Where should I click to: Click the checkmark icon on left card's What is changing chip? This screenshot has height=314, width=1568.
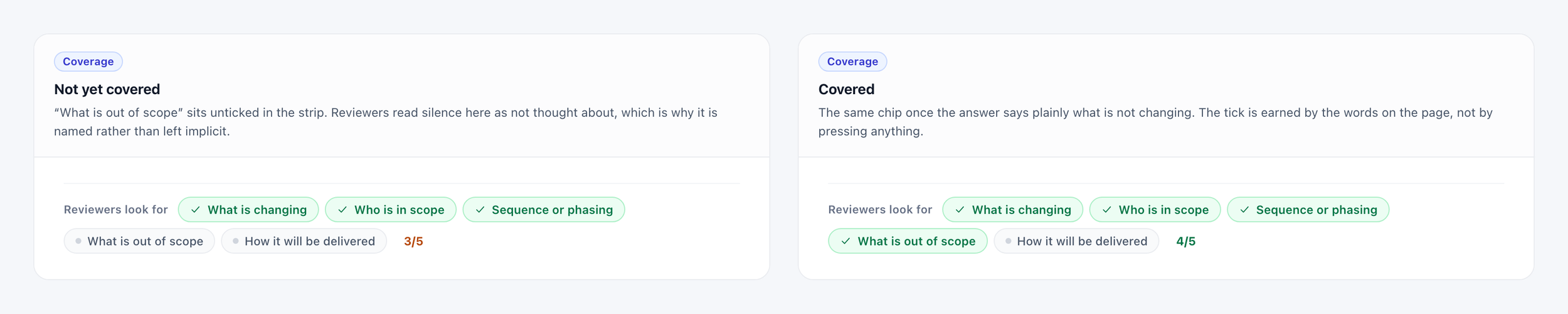(x=196, y=210)
